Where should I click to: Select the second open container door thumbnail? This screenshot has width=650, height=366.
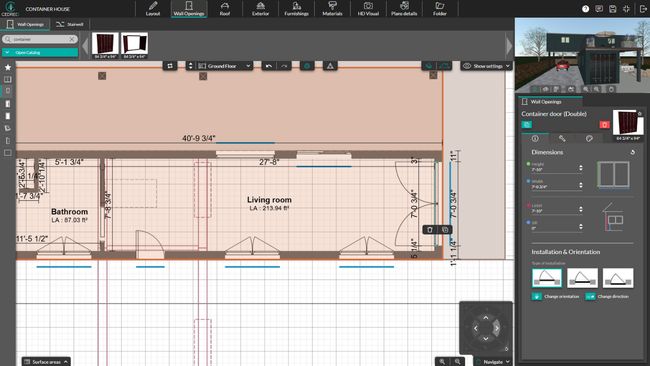click(134, 45)
